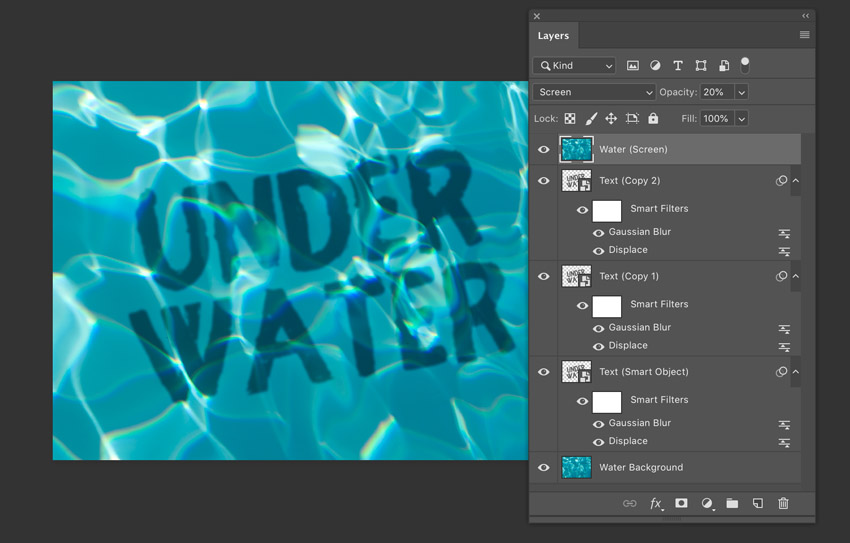Select the Text (Smart Object) layer name
This screenshot has height=543, width=850.
tap(643, 372)
